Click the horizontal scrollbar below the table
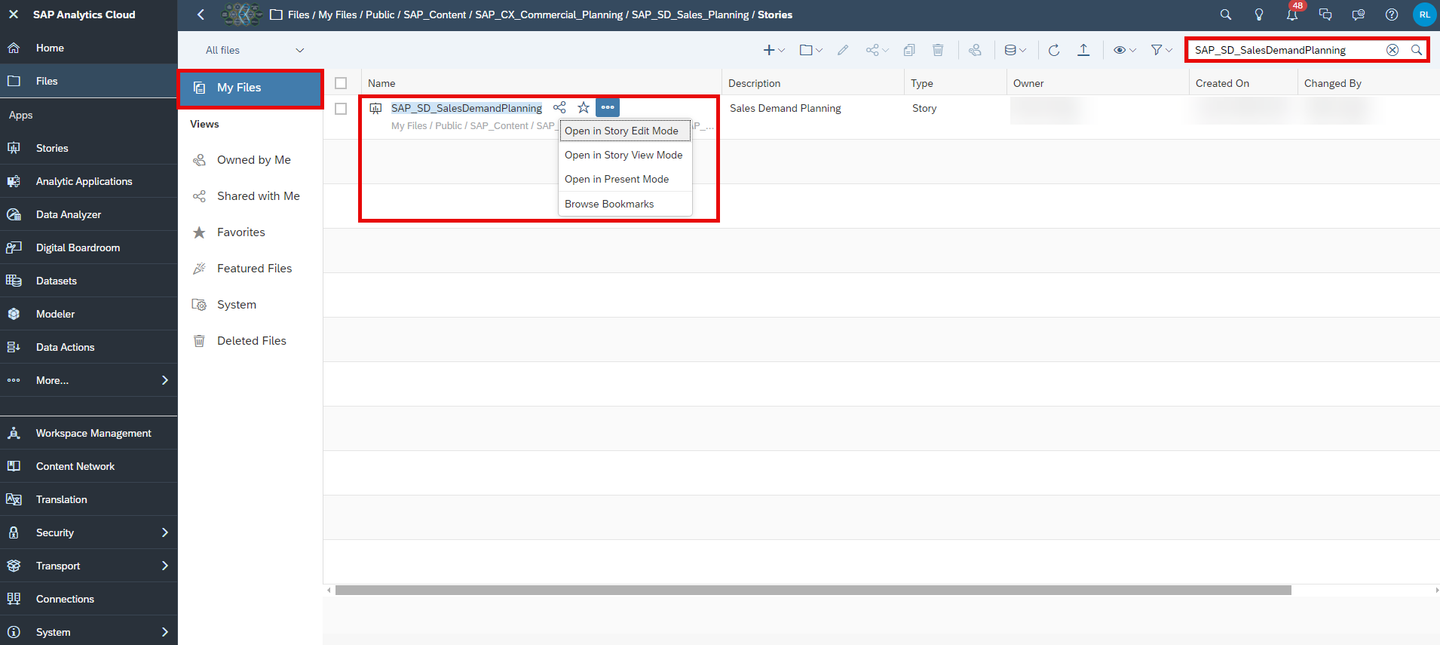 (x=813, y=590)
